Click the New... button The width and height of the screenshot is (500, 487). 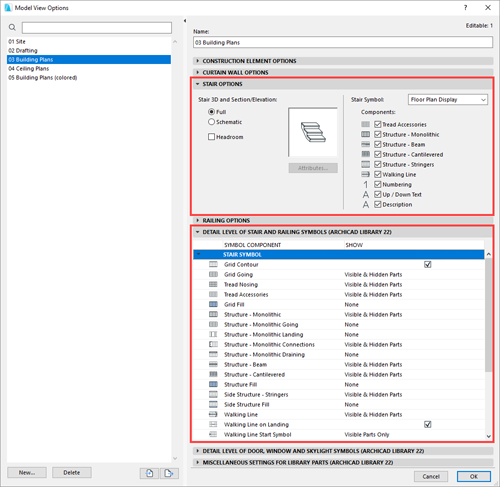point(27,473)
